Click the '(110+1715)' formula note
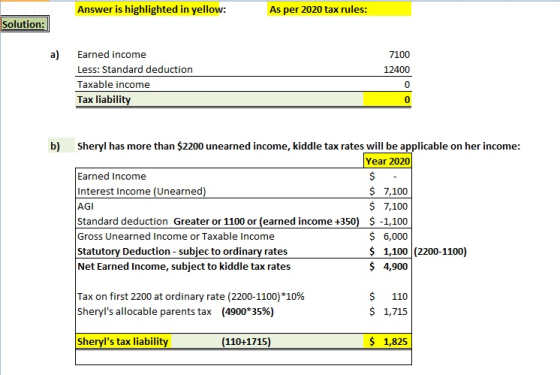The image size is (560, 375). tap(246, 342)
